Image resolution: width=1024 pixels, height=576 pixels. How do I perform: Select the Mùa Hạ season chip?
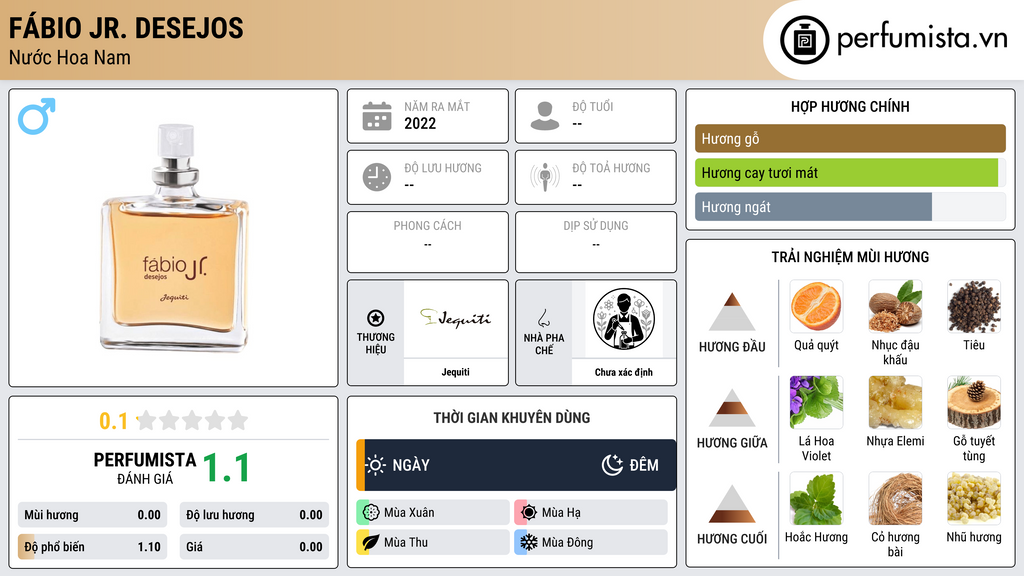(591, 513)
